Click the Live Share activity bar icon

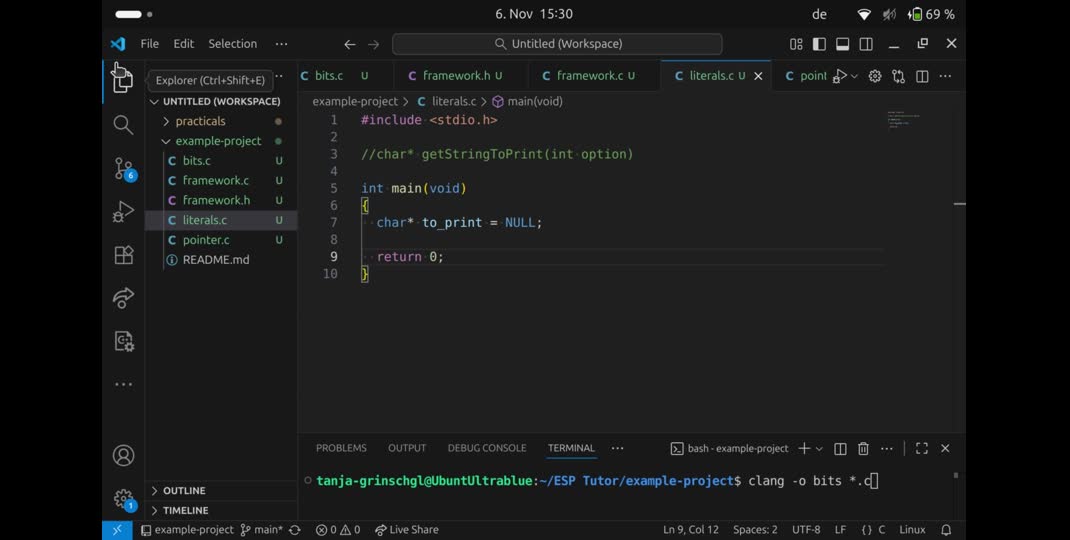[123, 298]
